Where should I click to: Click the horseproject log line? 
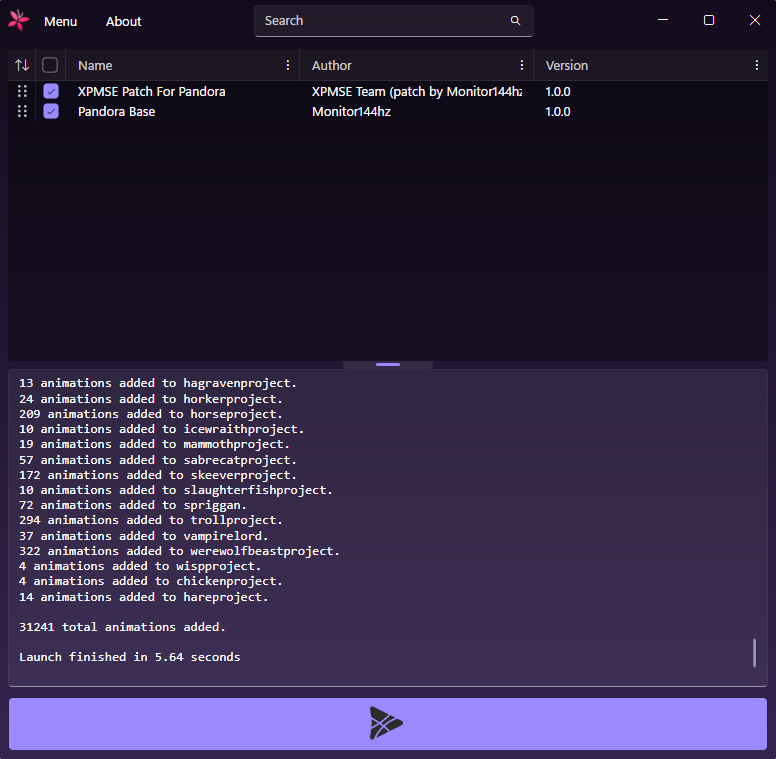coord(151,414)
